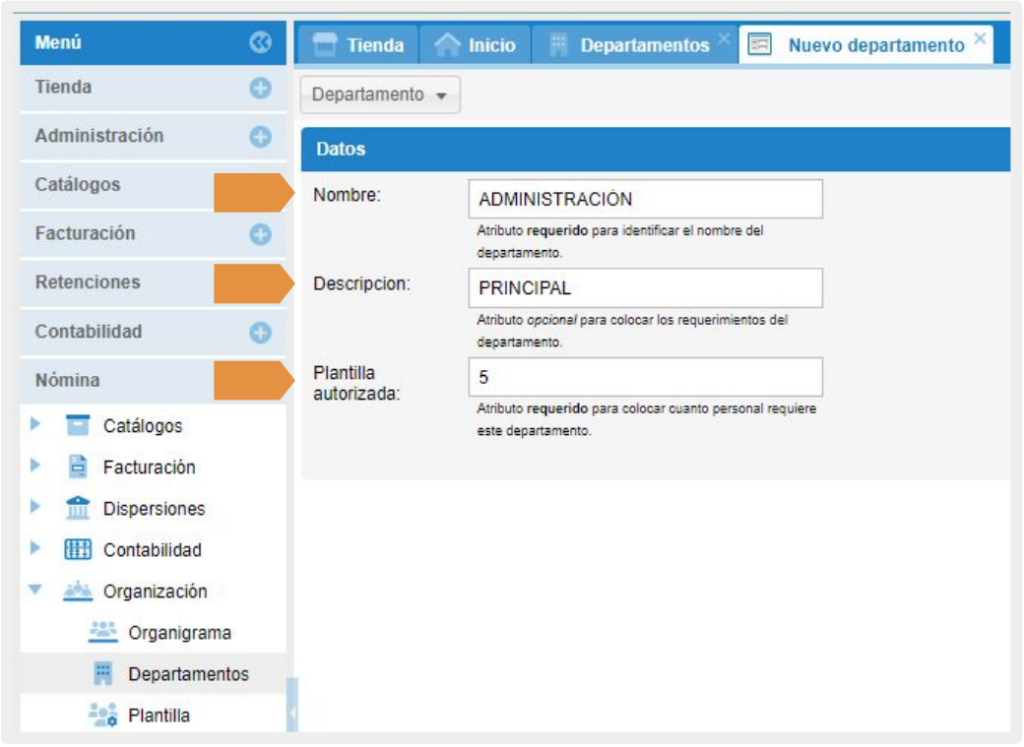Viewport: 1024px width, 747px height.
Task: Select Departamentos in the Organización tree
Action: click(188, 674)
